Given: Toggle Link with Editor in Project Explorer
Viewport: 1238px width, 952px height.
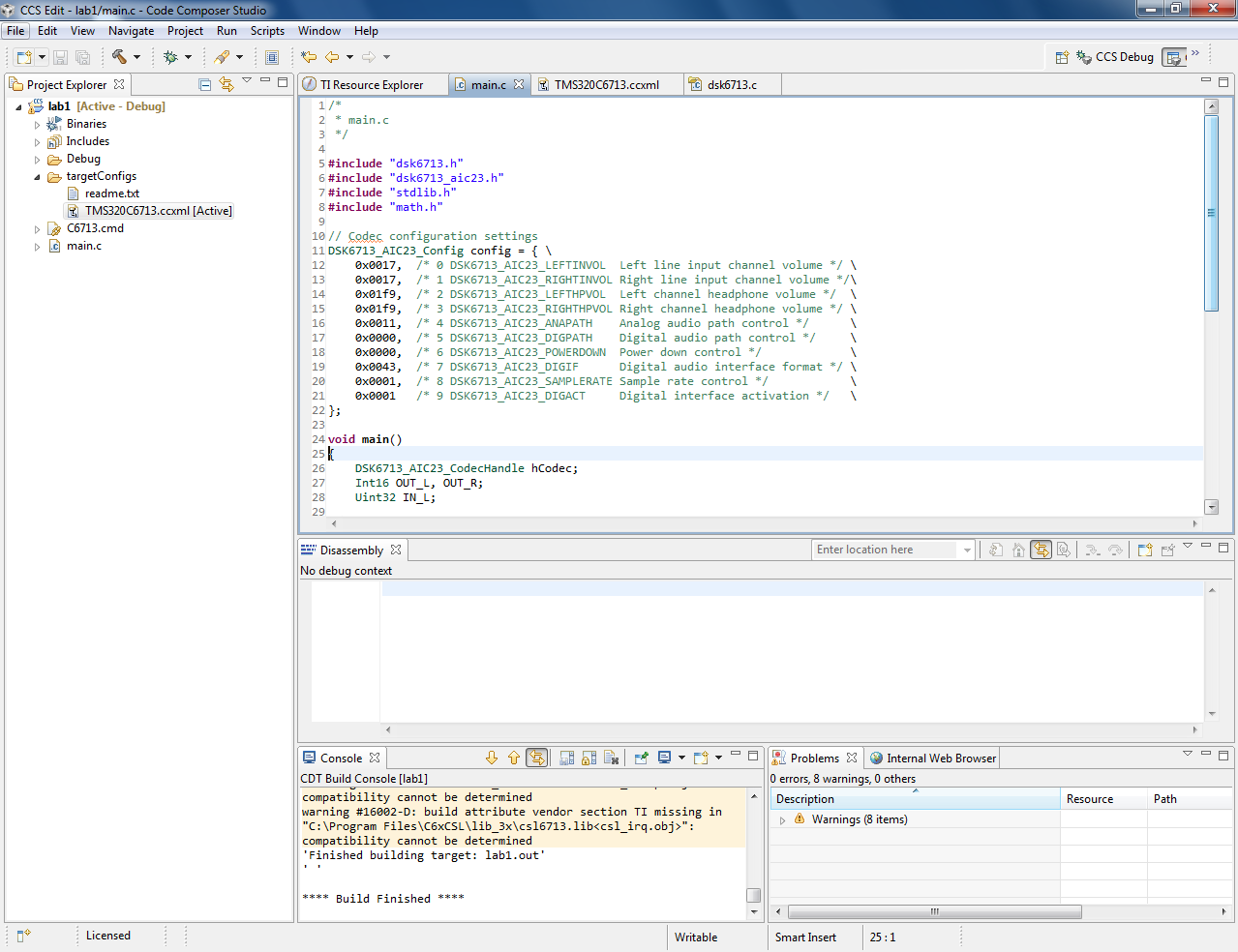Looking at the screenshot, I should (226, 85).
